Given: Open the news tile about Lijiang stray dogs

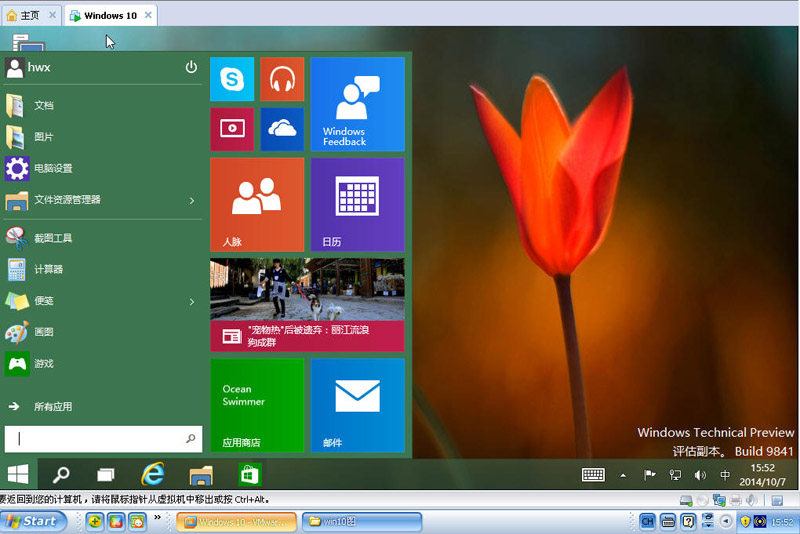Looking at the screenshot, I should (x=307, y=305).
